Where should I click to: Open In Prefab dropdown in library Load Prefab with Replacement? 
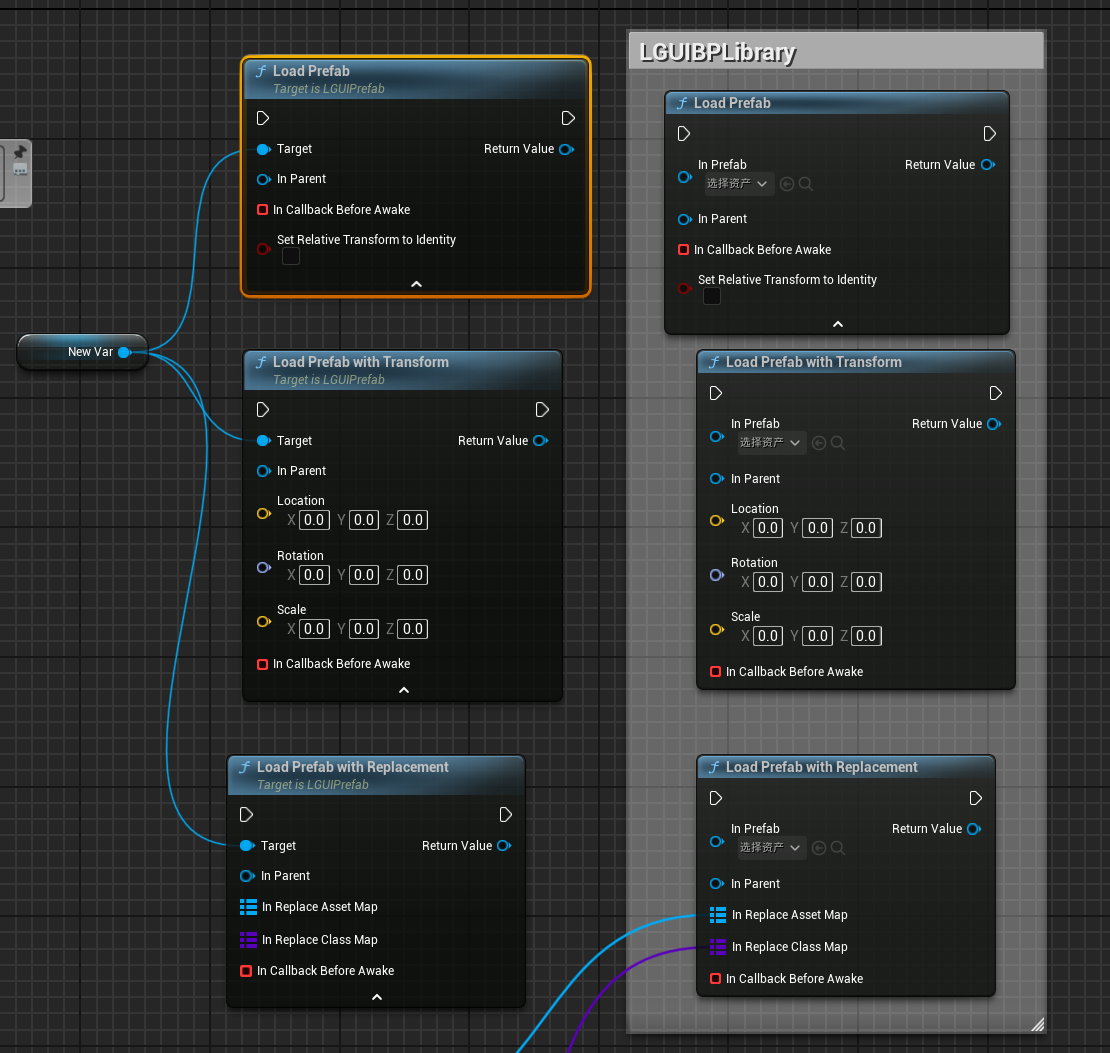pos(770,848)
